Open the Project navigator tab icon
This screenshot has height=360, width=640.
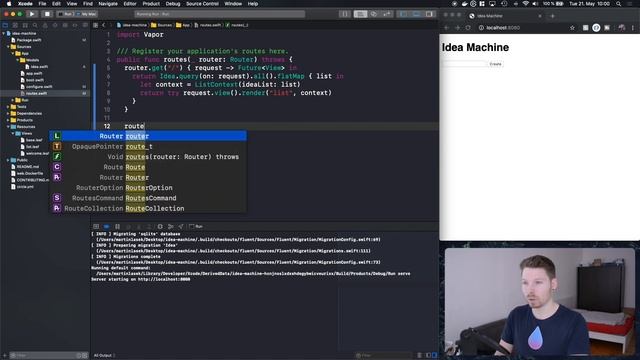point(5,25)
